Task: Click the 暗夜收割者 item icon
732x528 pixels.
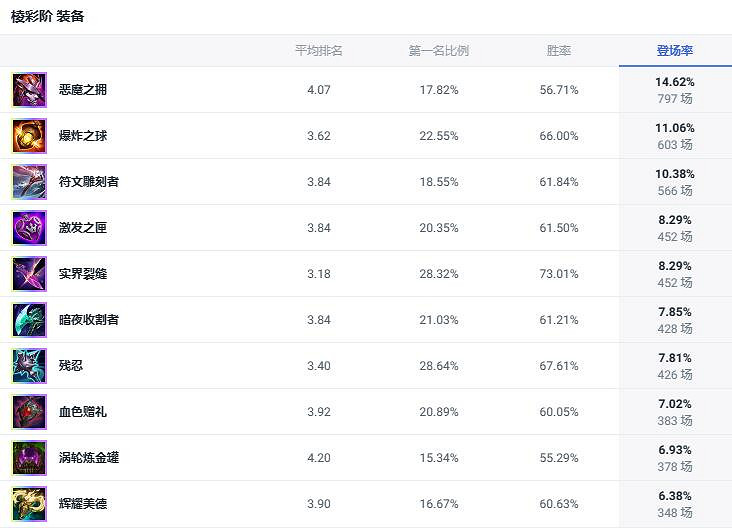Action: (29, 320)
